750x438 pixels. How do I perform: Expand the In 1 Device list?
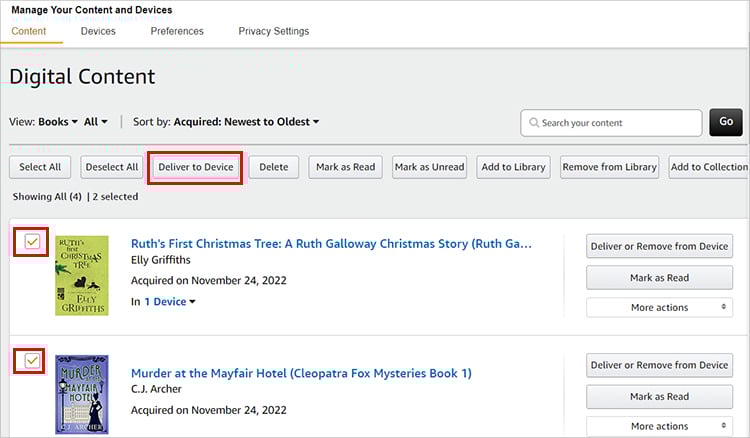click(x=169, y=301)
